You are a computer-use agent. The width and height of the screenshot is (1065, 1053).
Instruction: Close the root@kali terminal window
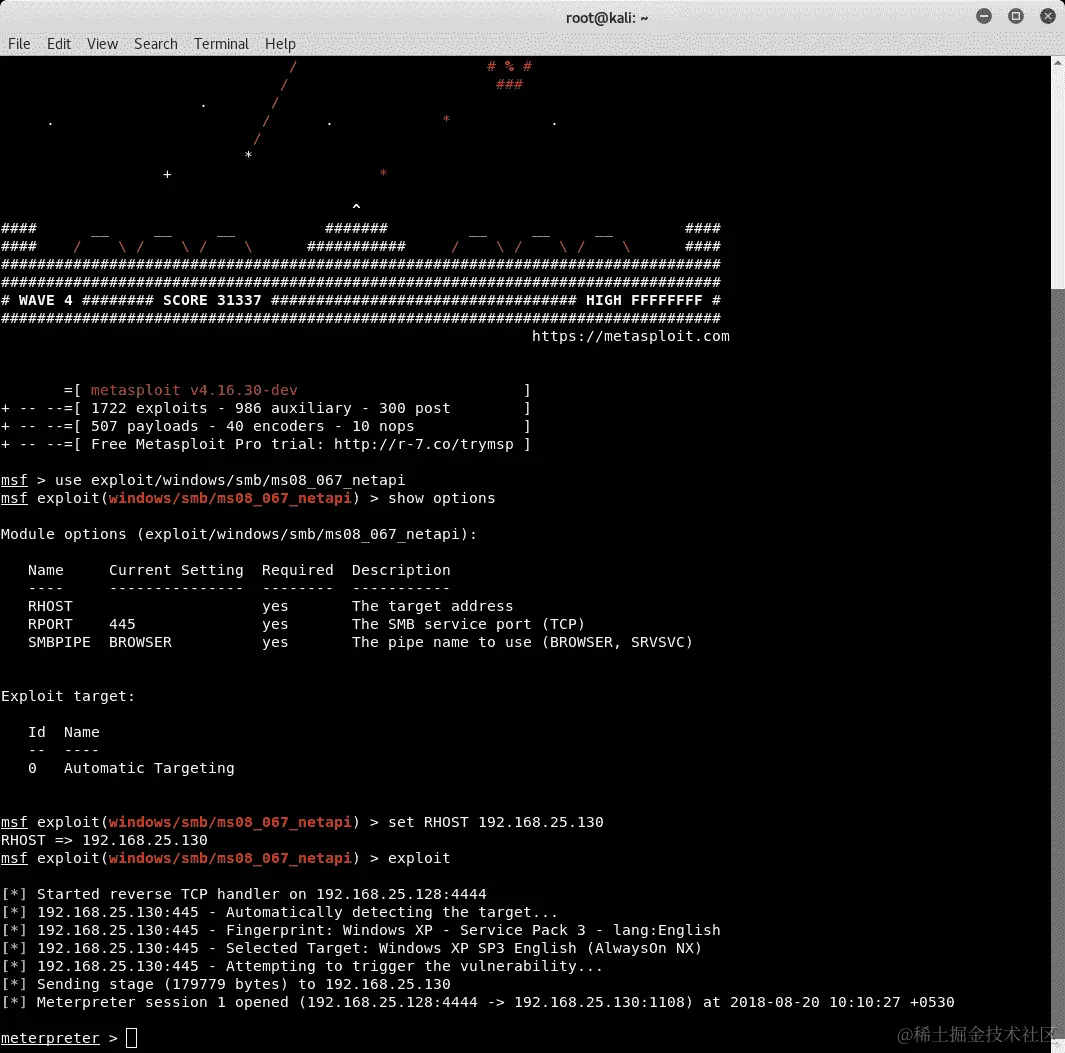(x=1047, y=16)
